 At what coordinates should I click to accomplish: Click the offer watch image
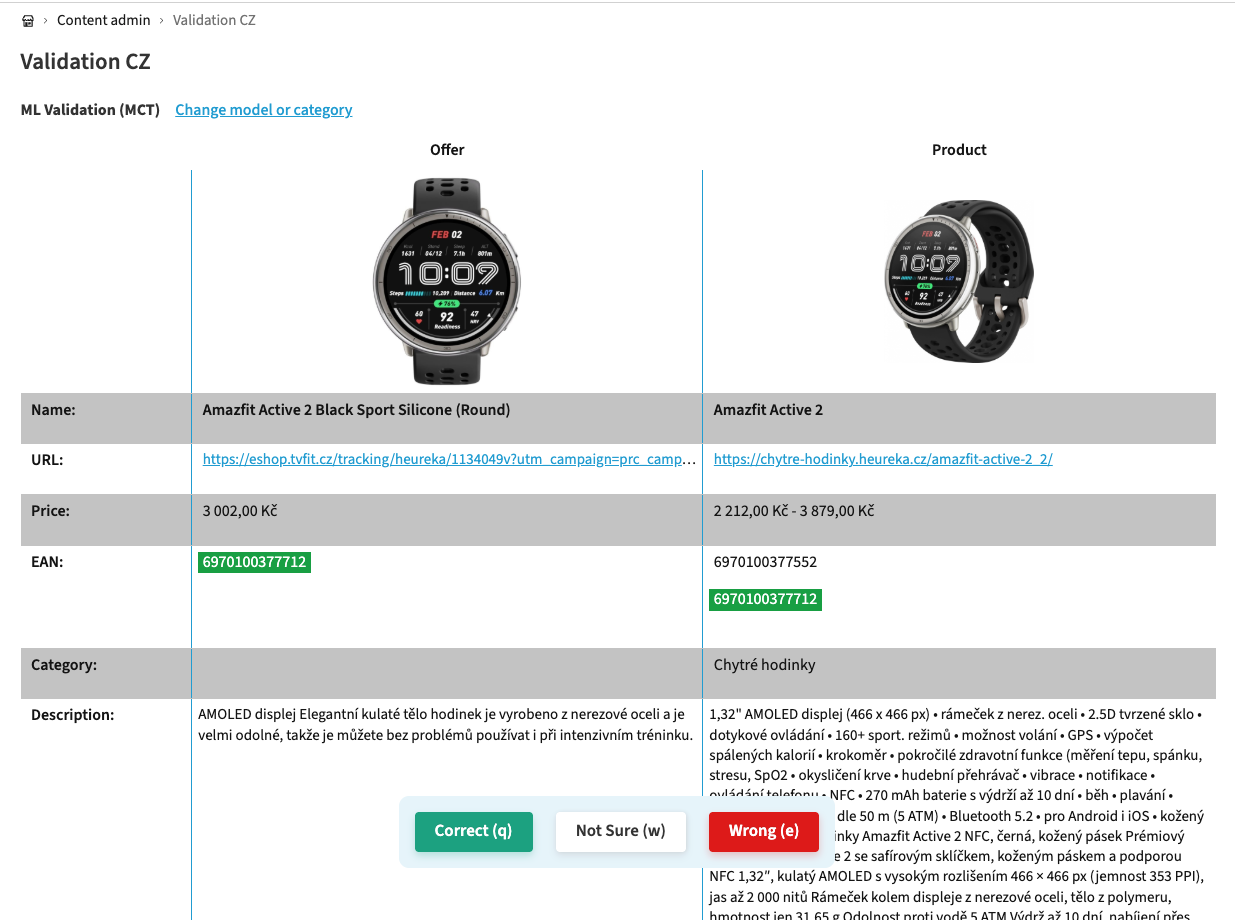(x=446, y=281)
